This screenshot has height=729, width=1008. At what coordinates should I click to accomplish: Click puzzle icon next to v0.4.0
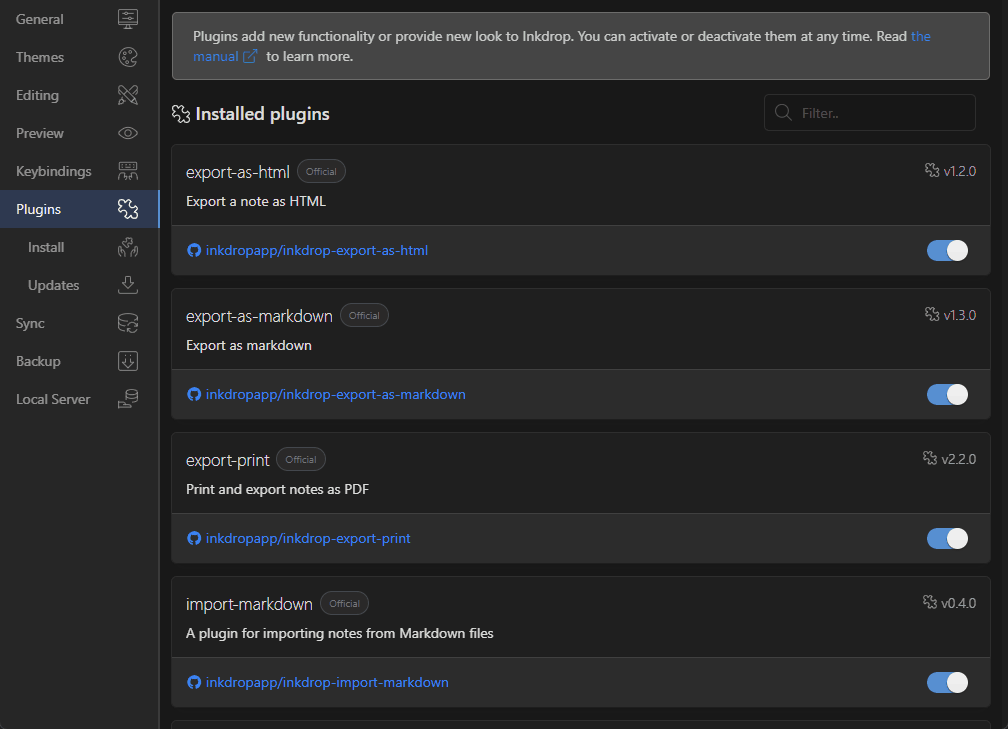click(x=930, y=602)
